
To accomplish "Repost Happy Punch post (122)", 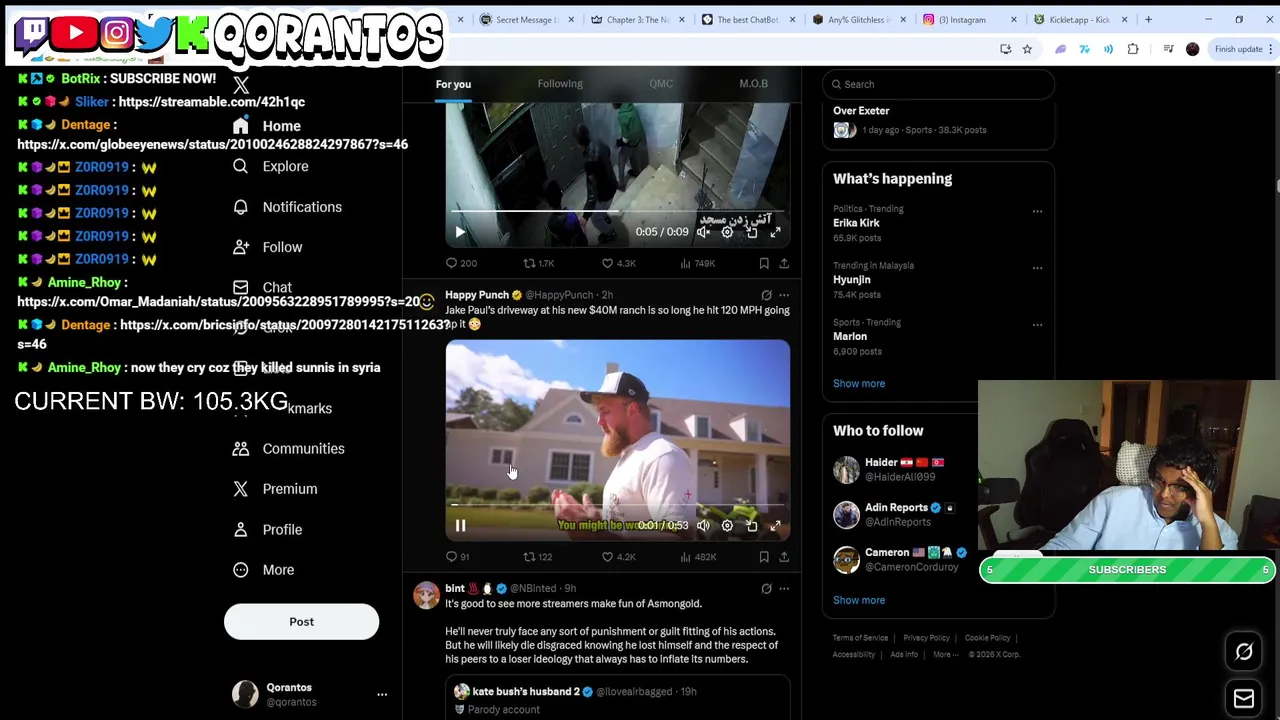I will tap(537, 557).
